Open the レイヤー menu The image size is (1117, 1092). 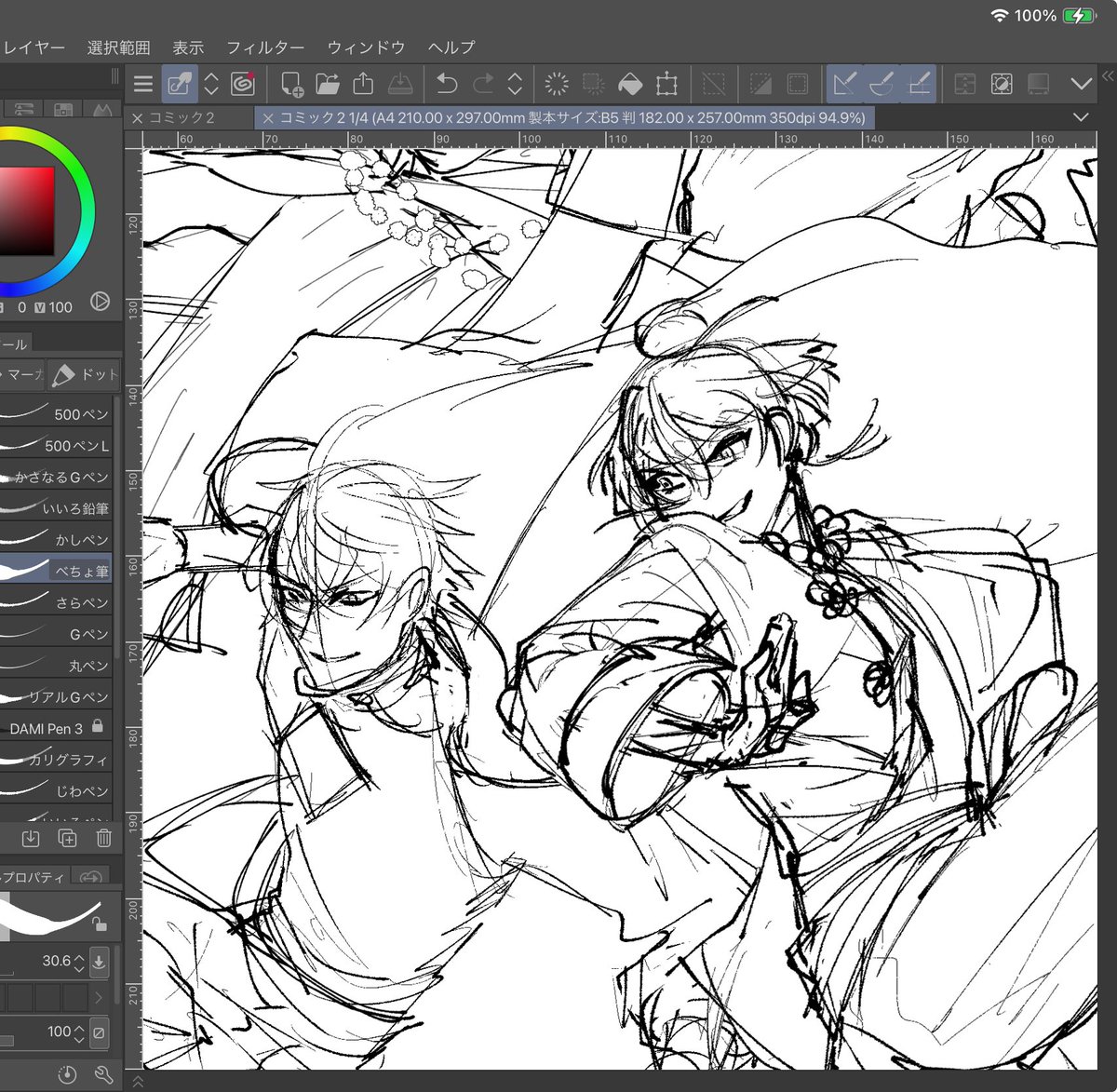(33, 47)
